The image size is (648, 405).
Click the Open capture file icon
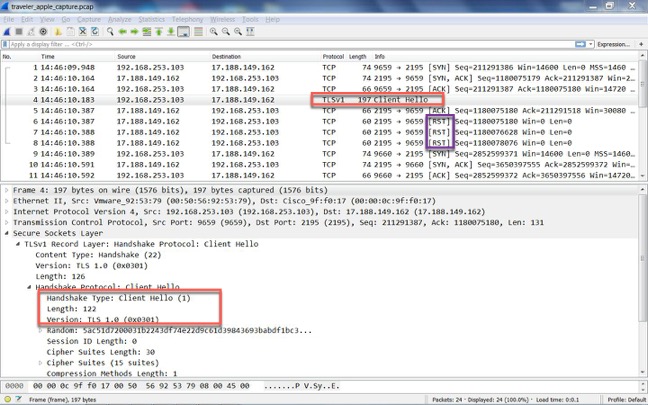58,32
